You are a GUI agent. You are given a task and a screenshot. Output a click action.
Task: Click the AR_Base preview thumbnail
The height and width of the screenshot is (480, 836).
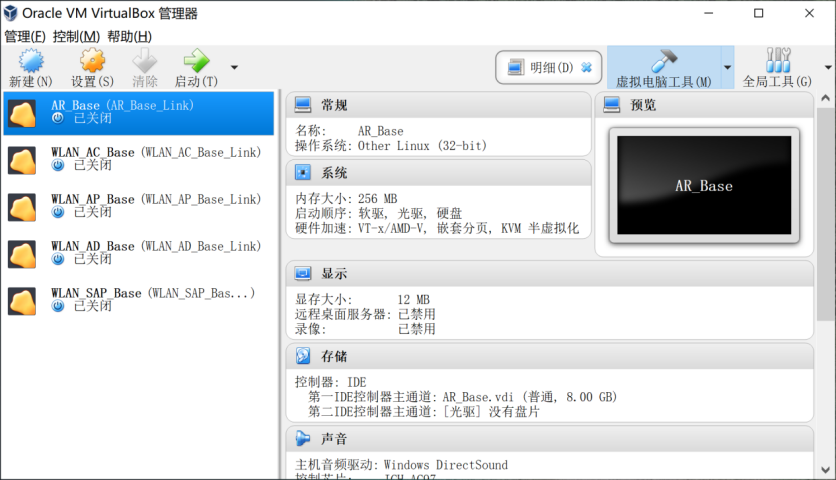[704, 185]
